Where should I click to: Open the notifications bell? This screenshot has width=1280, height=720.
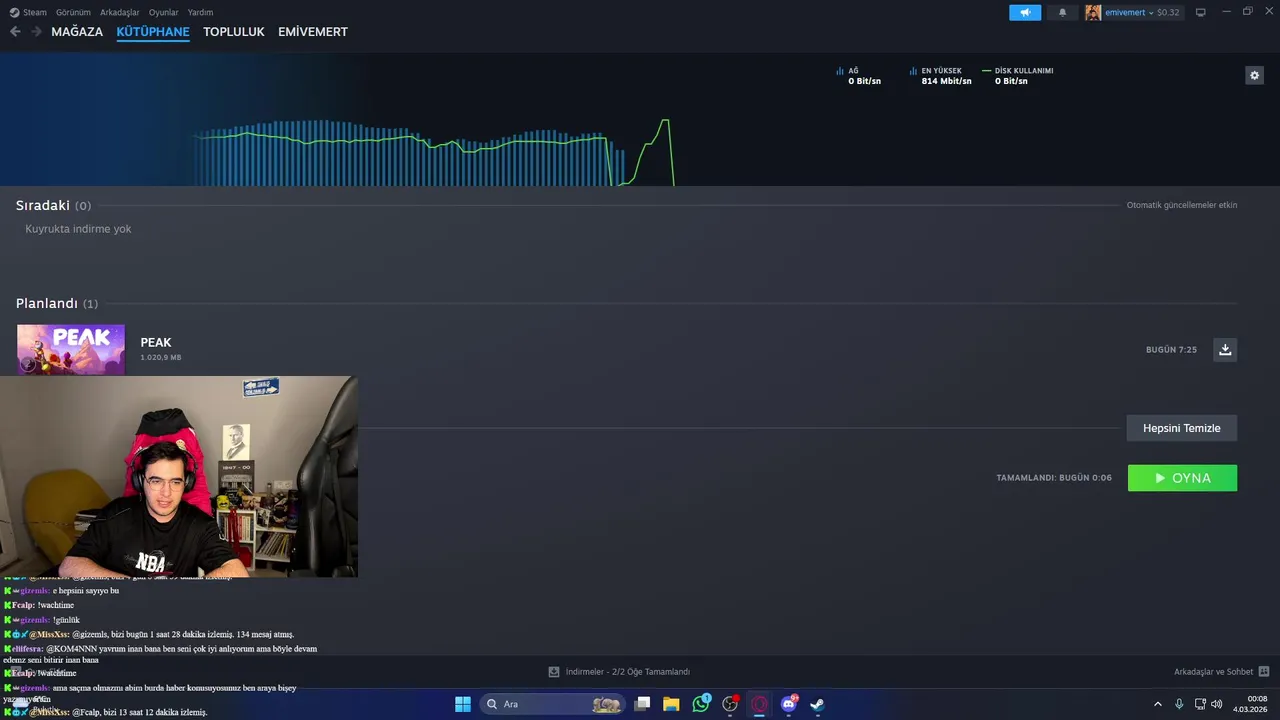1062,12
